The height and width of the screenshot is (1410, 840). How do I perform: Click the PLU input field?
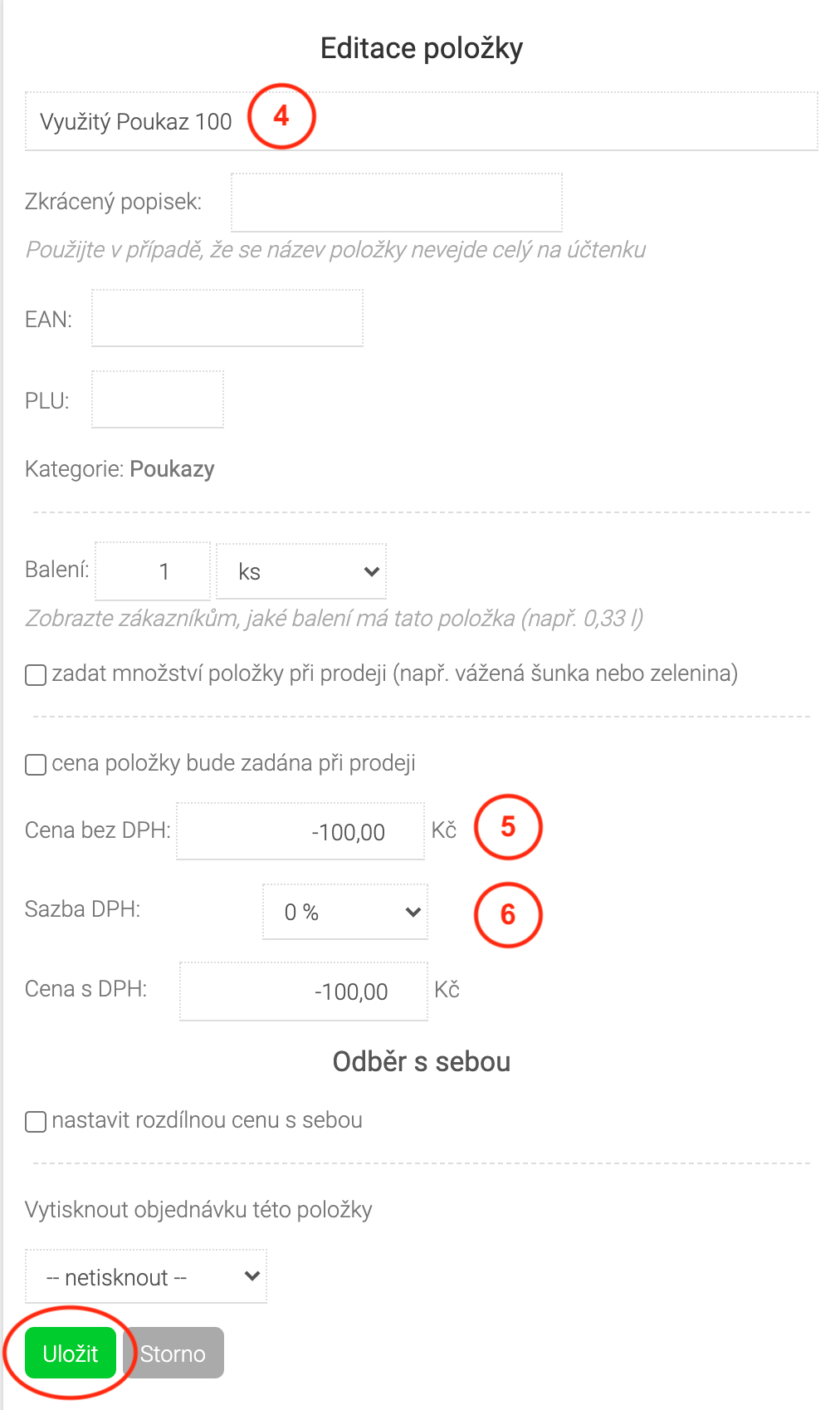pyautogui.click(x=158, y=399)
